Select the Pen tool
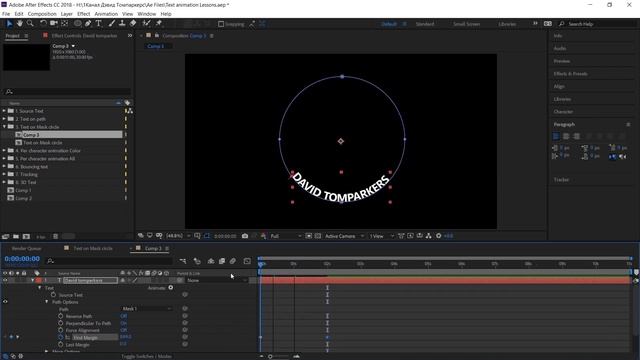640x360 pixels. pyautogui.click(x=88, y=24)
